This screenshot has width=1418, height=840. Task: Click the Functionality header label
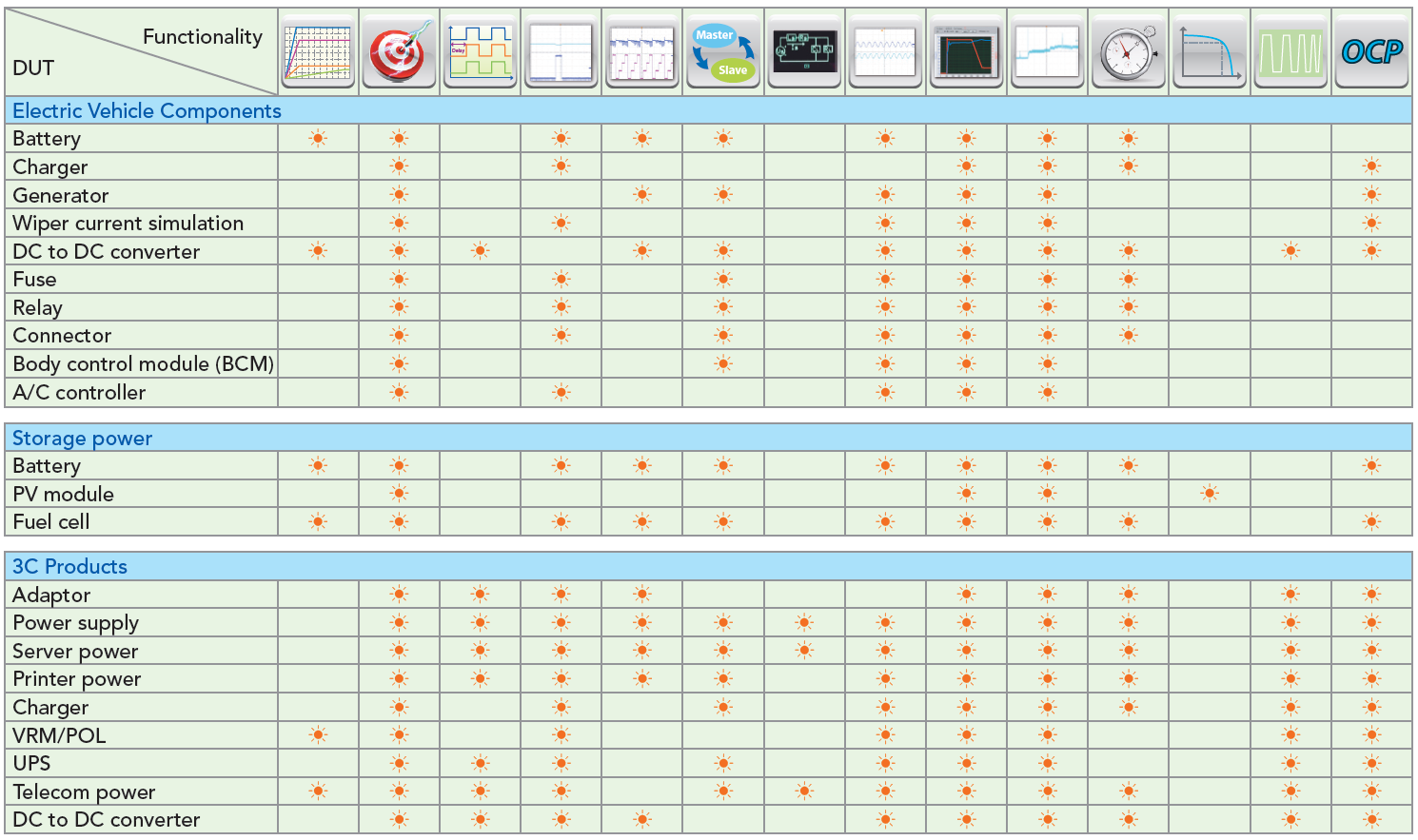(202, 37)
